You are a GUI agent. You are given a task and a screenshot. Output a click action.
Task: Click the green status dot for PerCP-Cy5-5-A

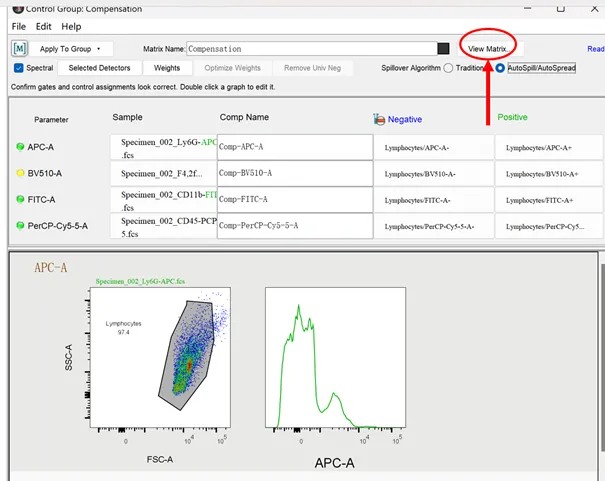20,226
